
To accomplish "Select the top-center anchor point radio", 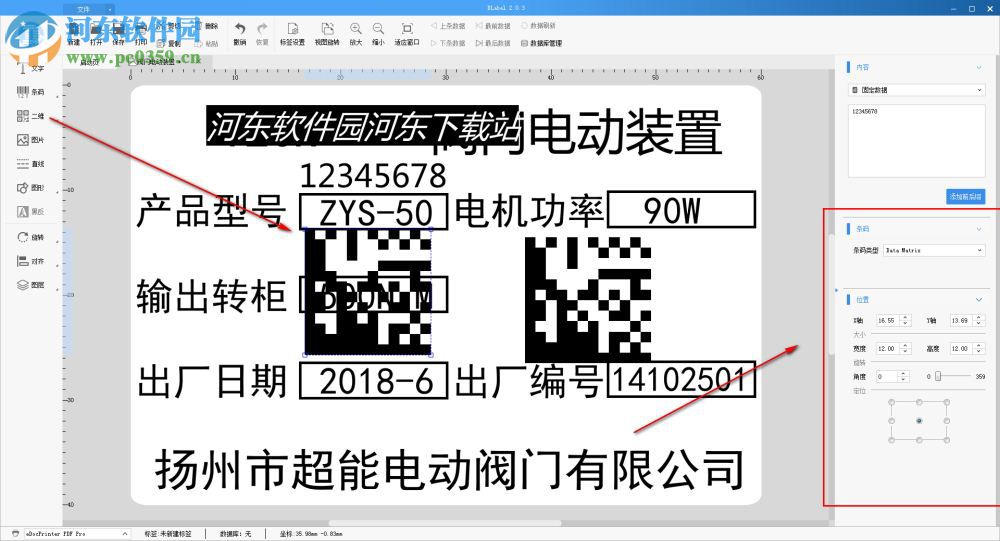I will (x=919, y=402).
